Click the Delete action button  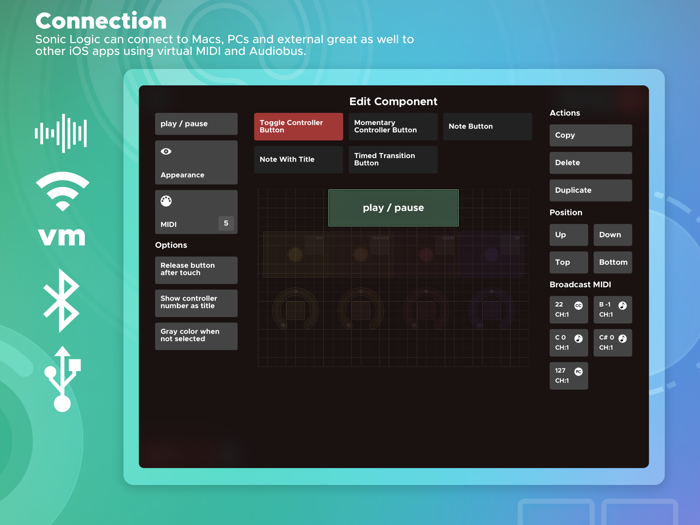[x=591, y=162]
